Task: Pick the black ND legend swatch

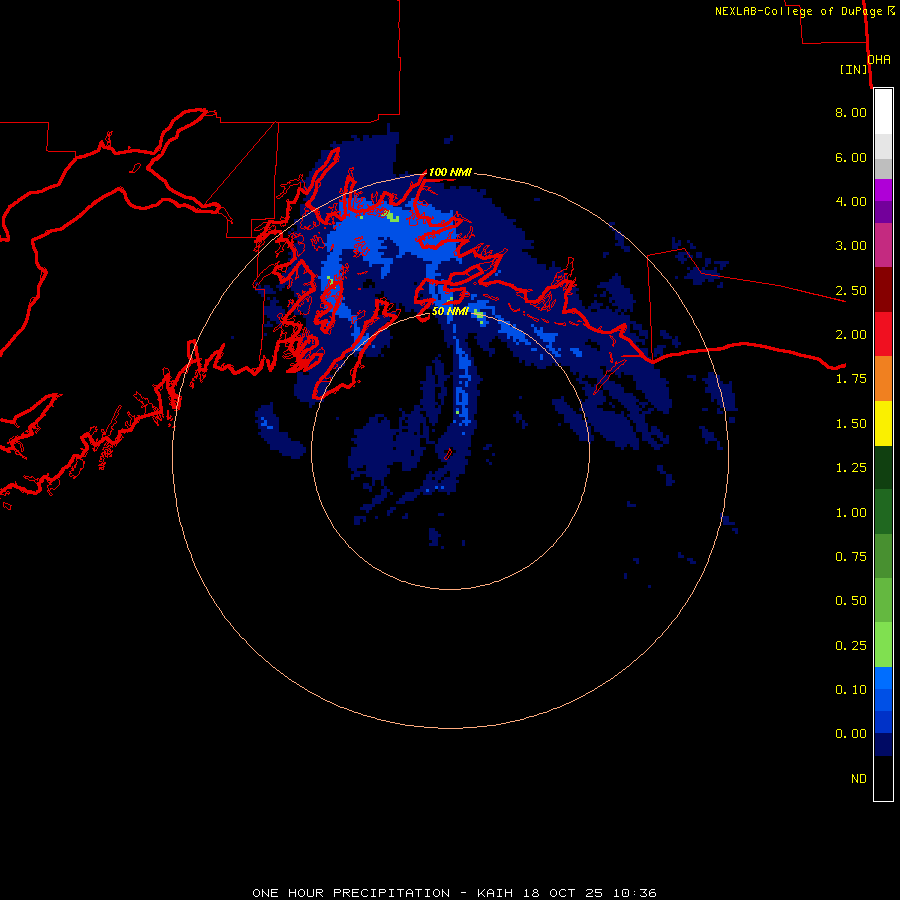Action: (883, 778)
